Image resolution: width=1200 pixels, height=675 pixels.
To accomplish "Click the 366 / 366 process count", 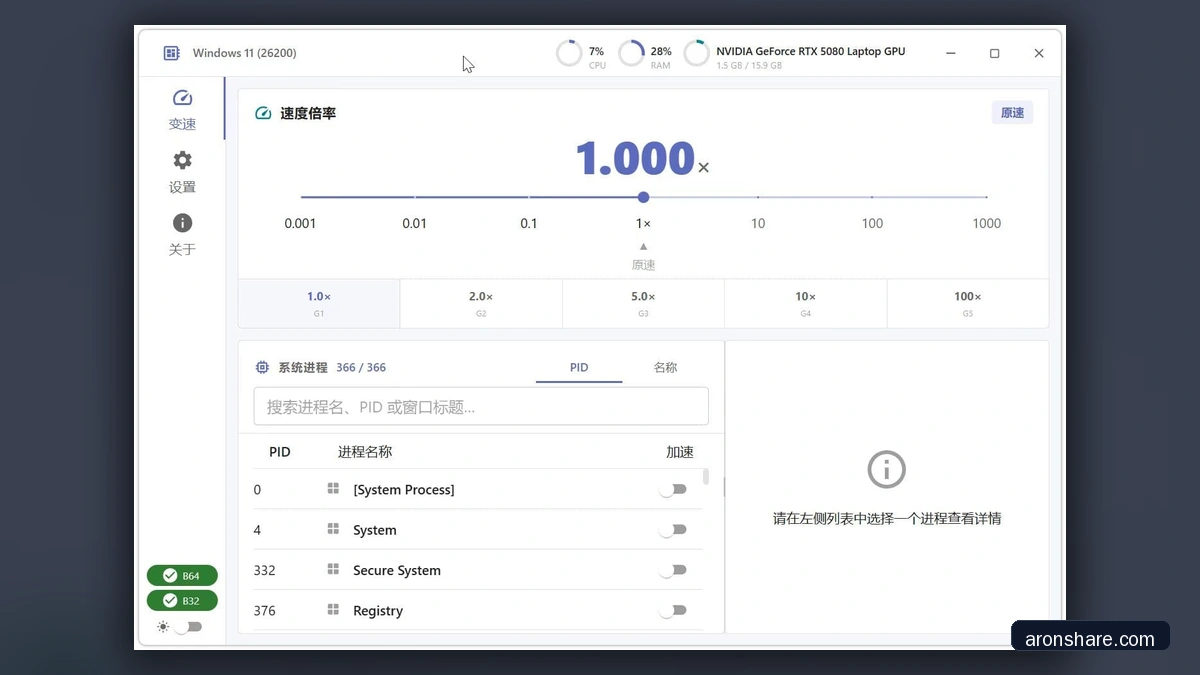I will 361,367.
